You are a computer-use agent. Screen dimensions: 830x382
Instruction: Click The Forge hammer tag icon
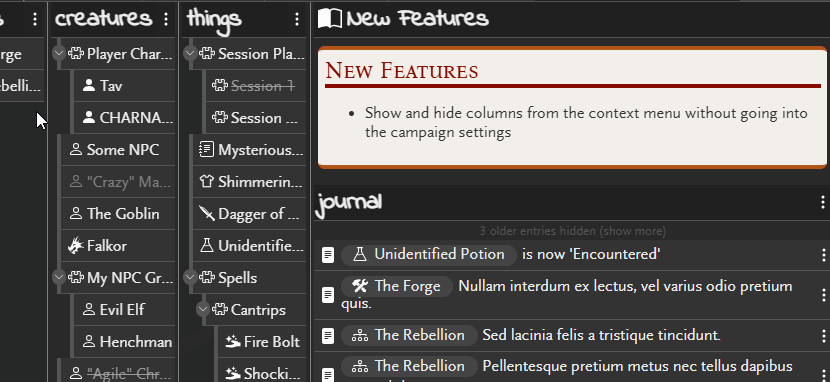[x=360, y=286]
